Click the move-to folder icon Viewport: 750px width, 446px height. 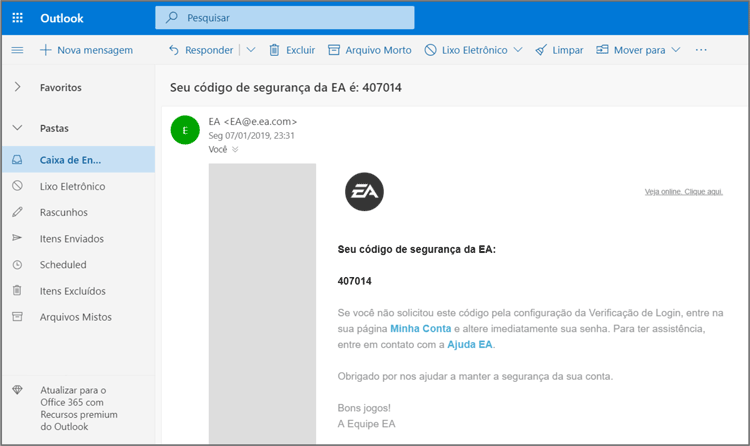point(602,49)
